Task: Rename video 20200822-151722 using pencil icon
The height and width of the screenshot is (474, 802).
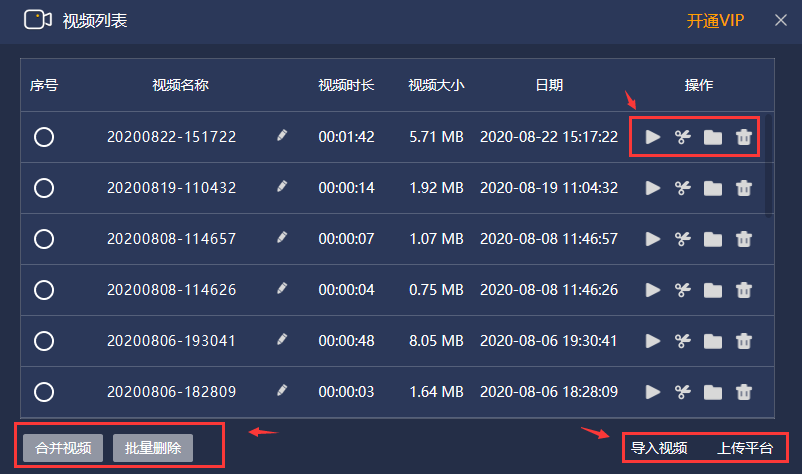Action: click(x=282, y=136)
